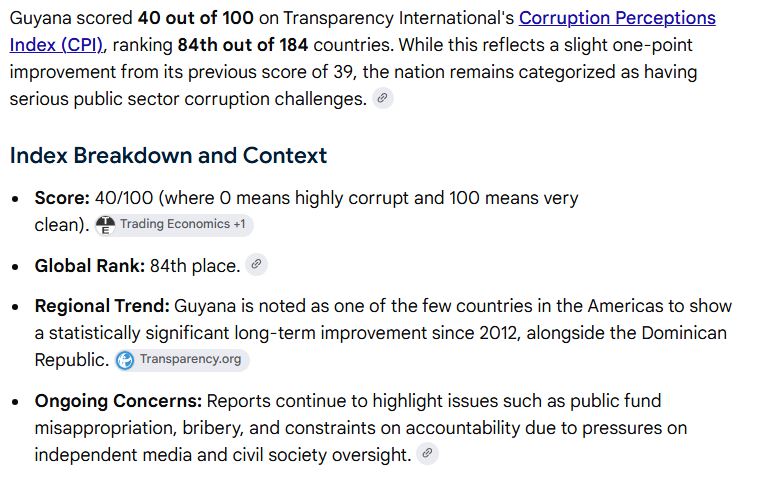This screenshot has width=768, height=480.
Task: Open citation link icon after "civil society oversight."
Action: pos(427,454)
